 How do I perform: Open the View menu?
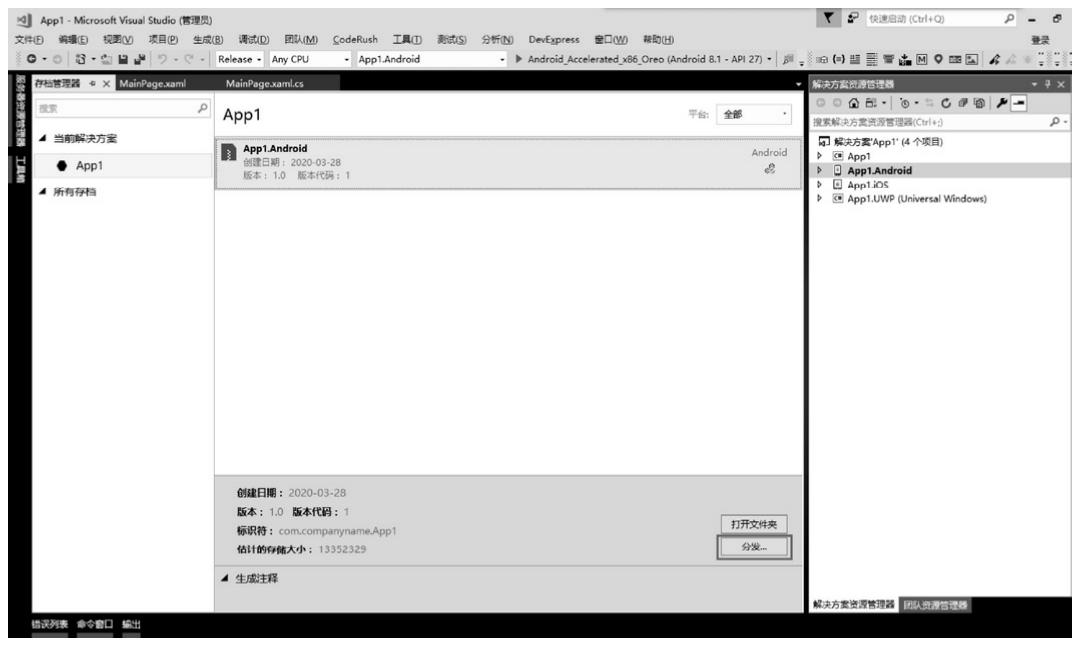[118, 39]
